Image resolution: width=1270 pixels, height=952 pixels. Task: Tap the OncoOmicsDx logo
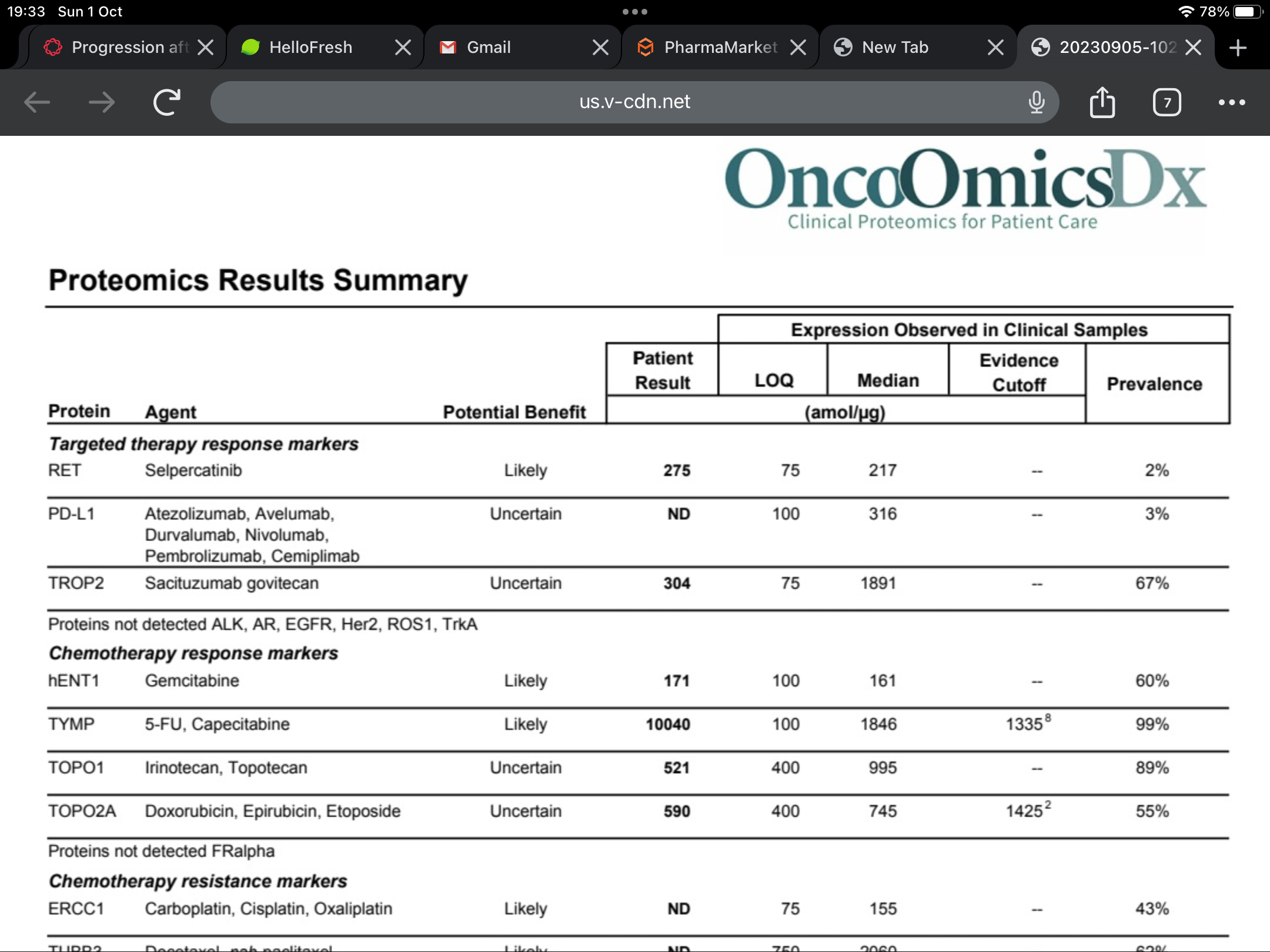(x=965, y=188)
